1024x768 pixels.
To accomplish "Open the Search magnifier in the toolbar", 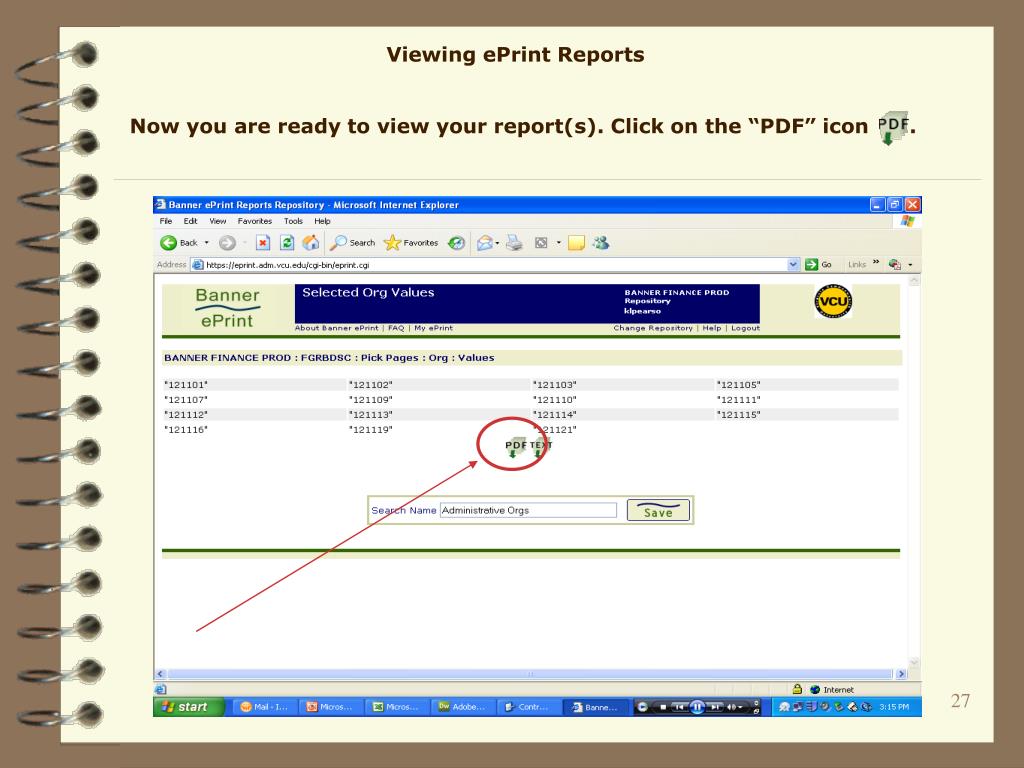I will 338,243.
